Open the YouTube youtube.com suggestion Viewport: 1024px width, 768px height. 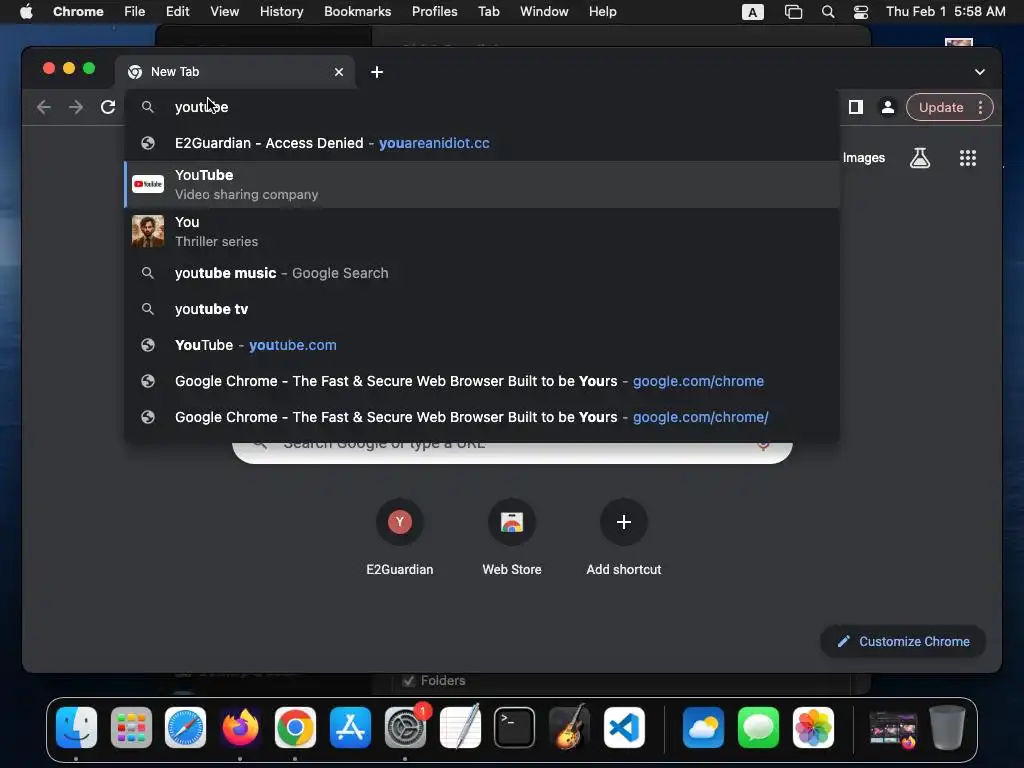click(481, 345)
